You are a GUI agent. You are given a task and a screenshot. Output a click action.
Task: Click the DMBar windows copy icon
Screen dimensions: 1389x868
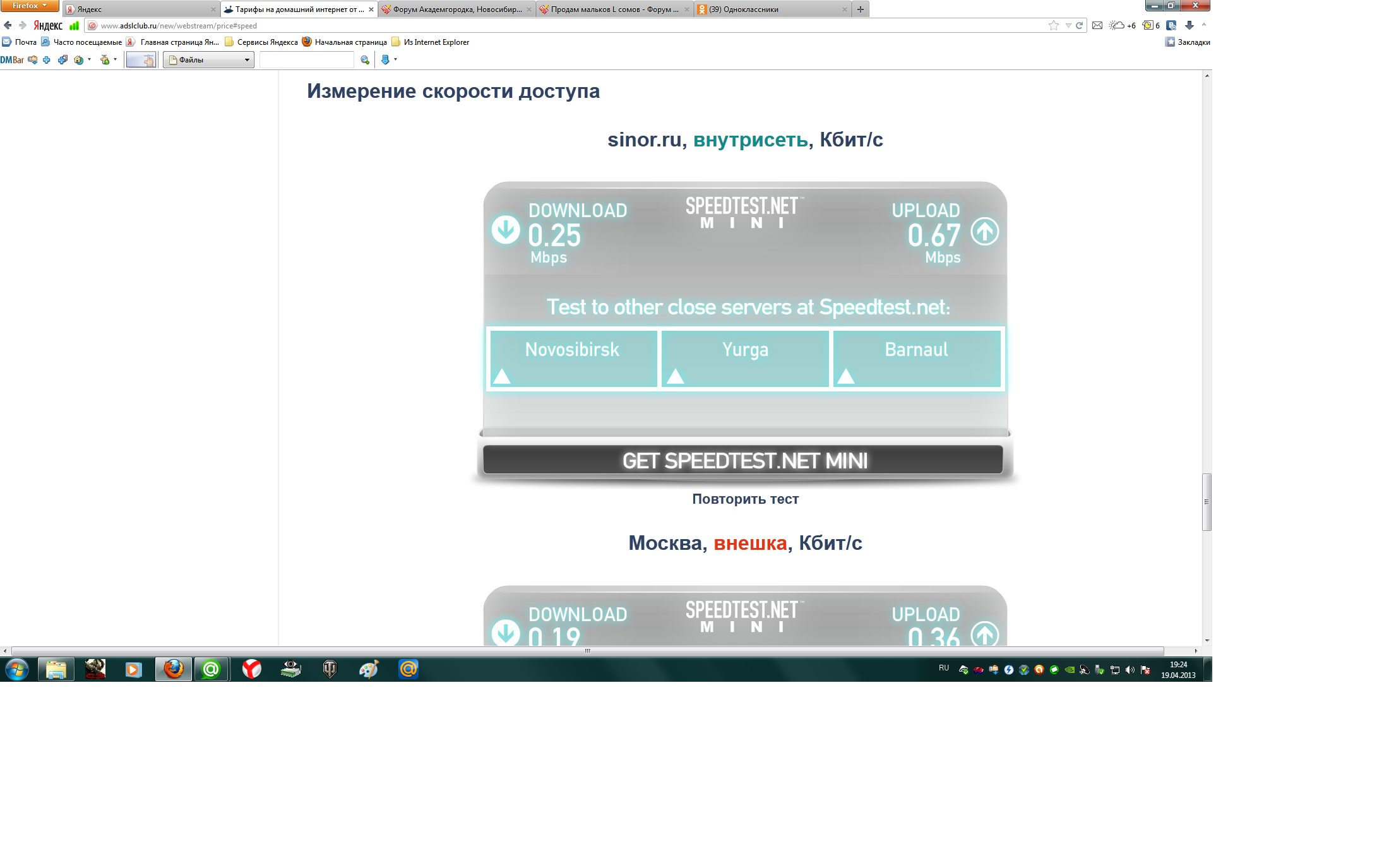(63, 60)
